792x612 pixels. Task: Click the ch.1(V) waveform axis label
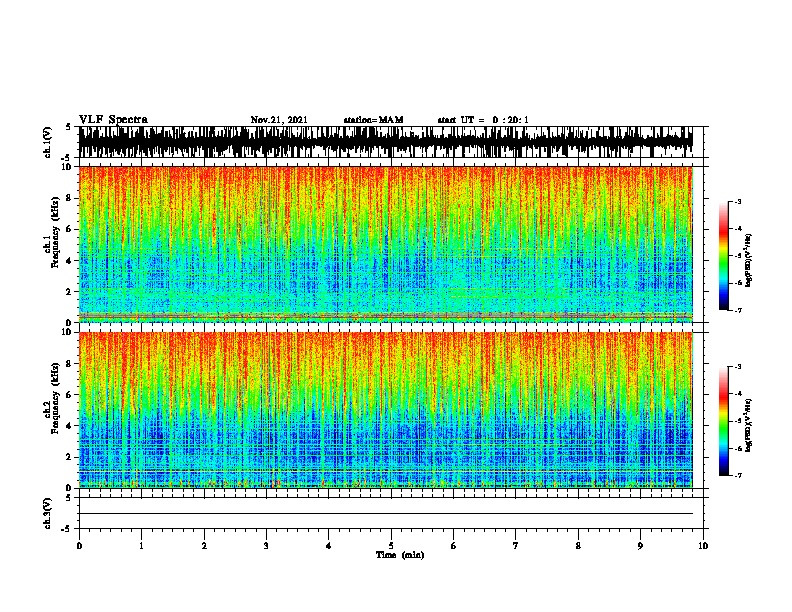click(48, 142)
